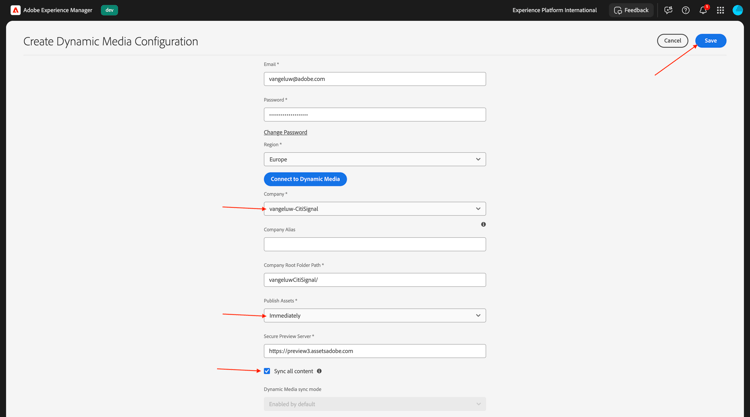
Task: Open the app switcher grid icon
Action: pyautogui.click(x=720, y=10)
